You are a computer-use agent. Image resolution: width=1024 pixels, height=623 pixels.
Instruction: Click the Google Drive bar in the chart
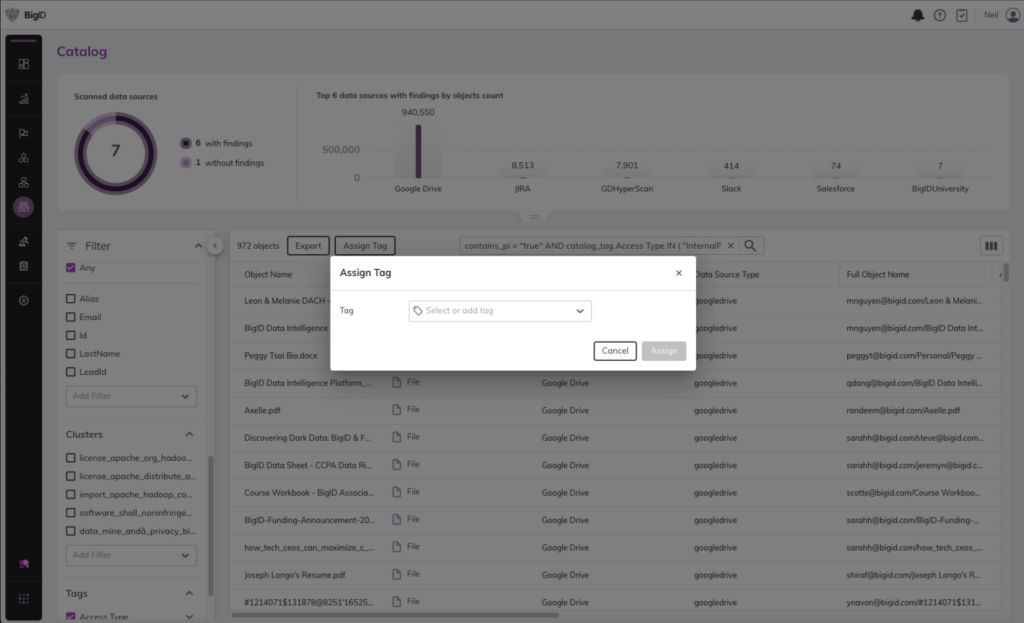(x=418, y=151)
